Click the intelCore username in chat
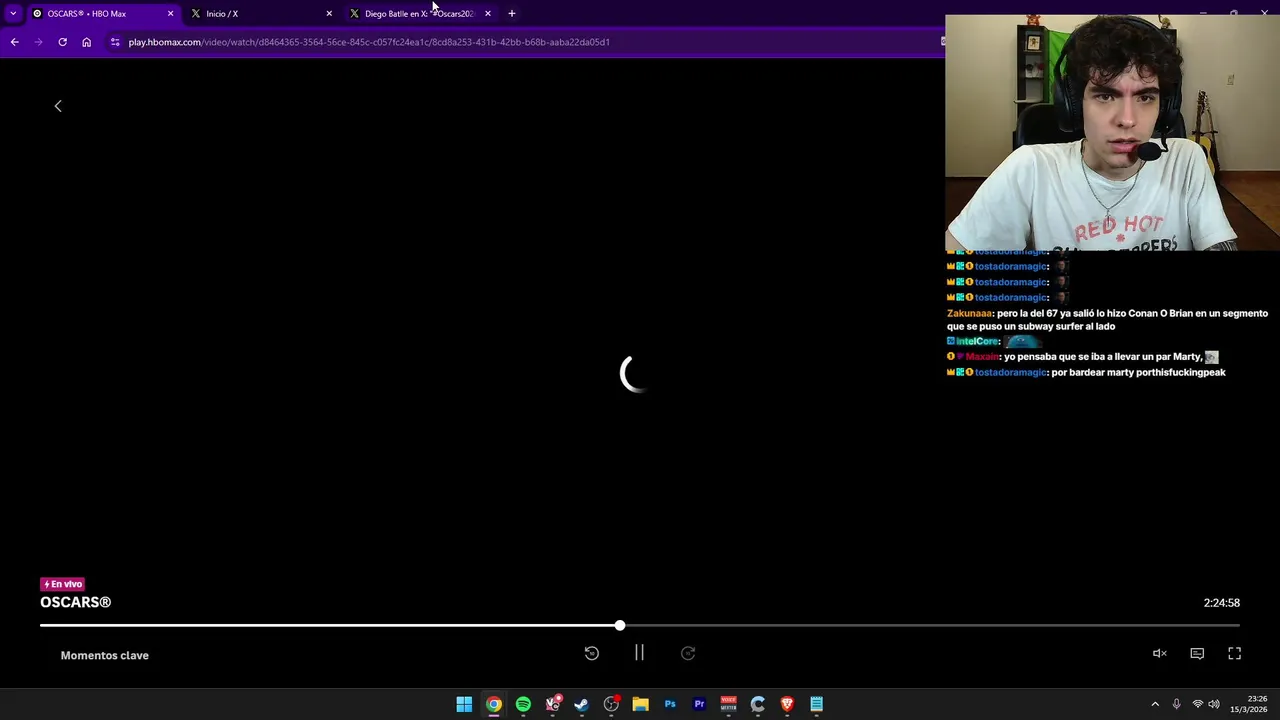 click(x=978, y=341)
